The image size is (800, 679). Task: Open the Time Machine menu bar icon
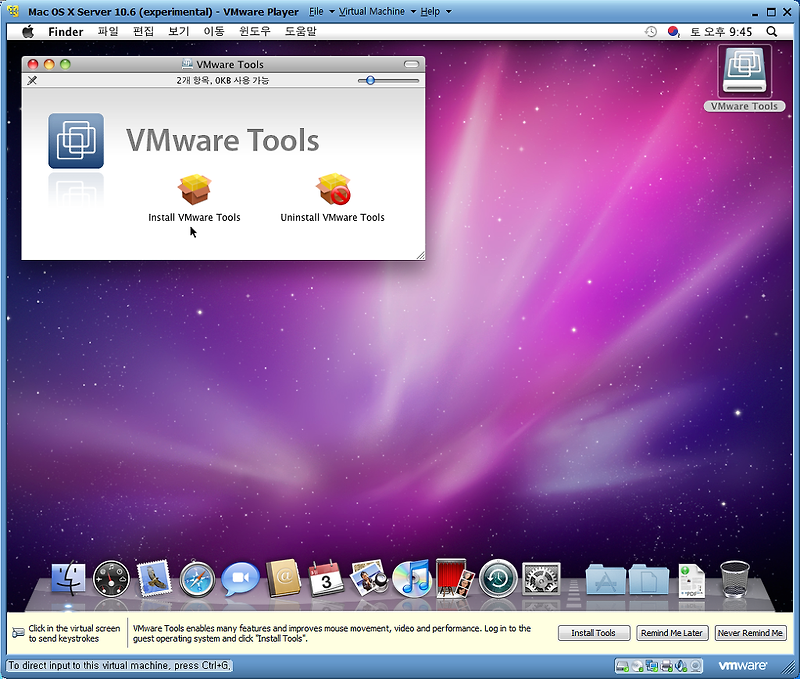tap(651, 32)
